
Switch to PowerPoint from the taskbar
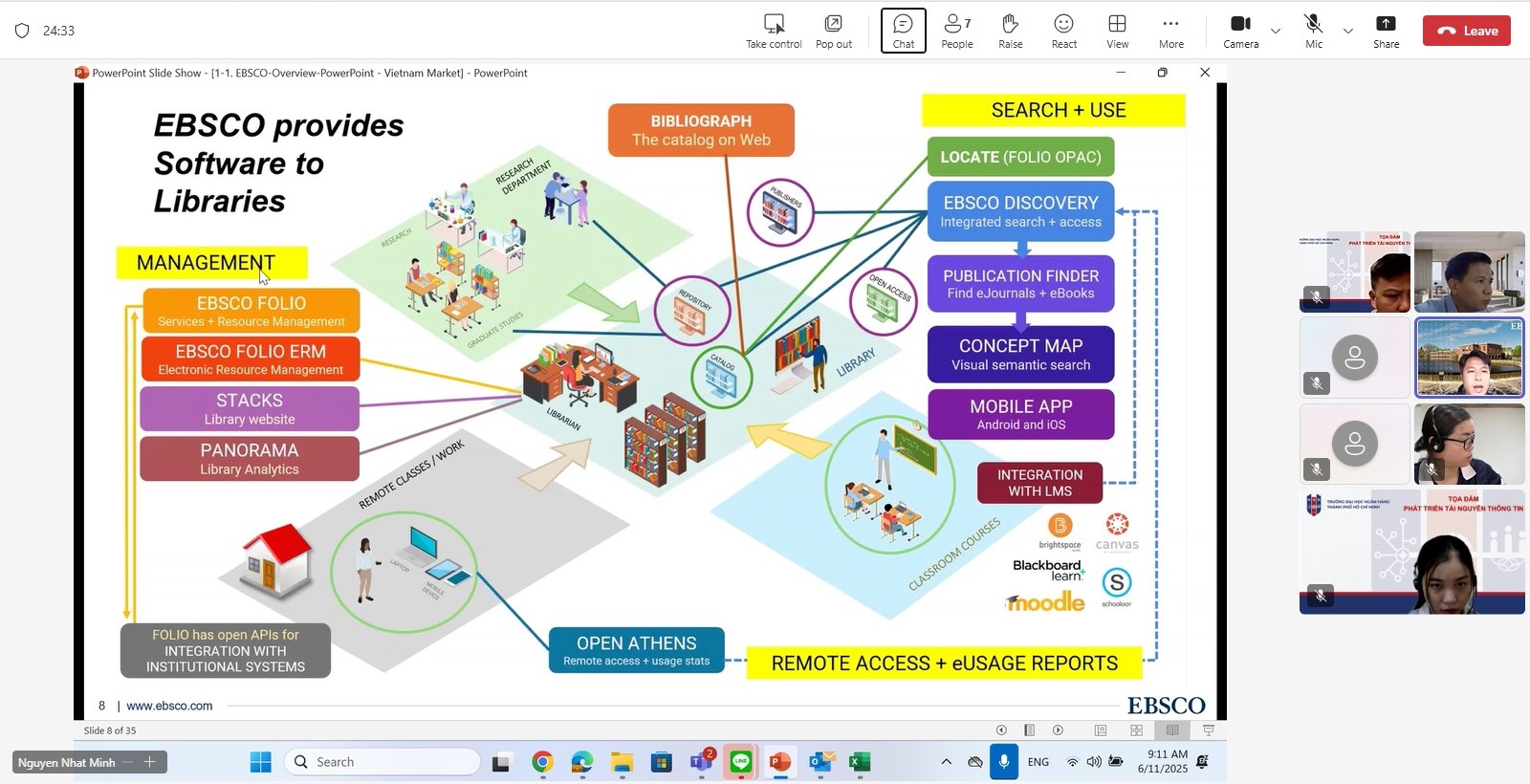pos(780,762)
